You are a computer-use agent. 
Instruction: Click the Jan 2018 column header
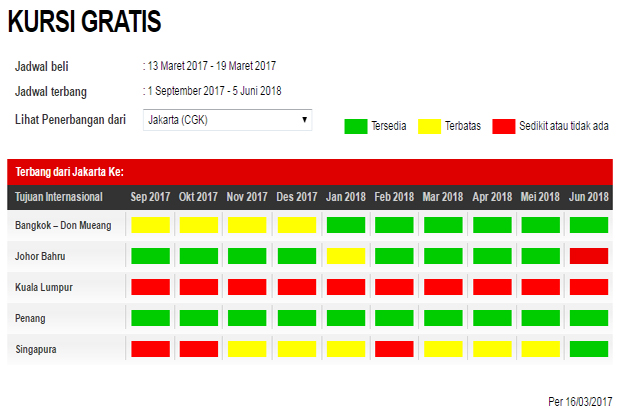pos(346,197)
